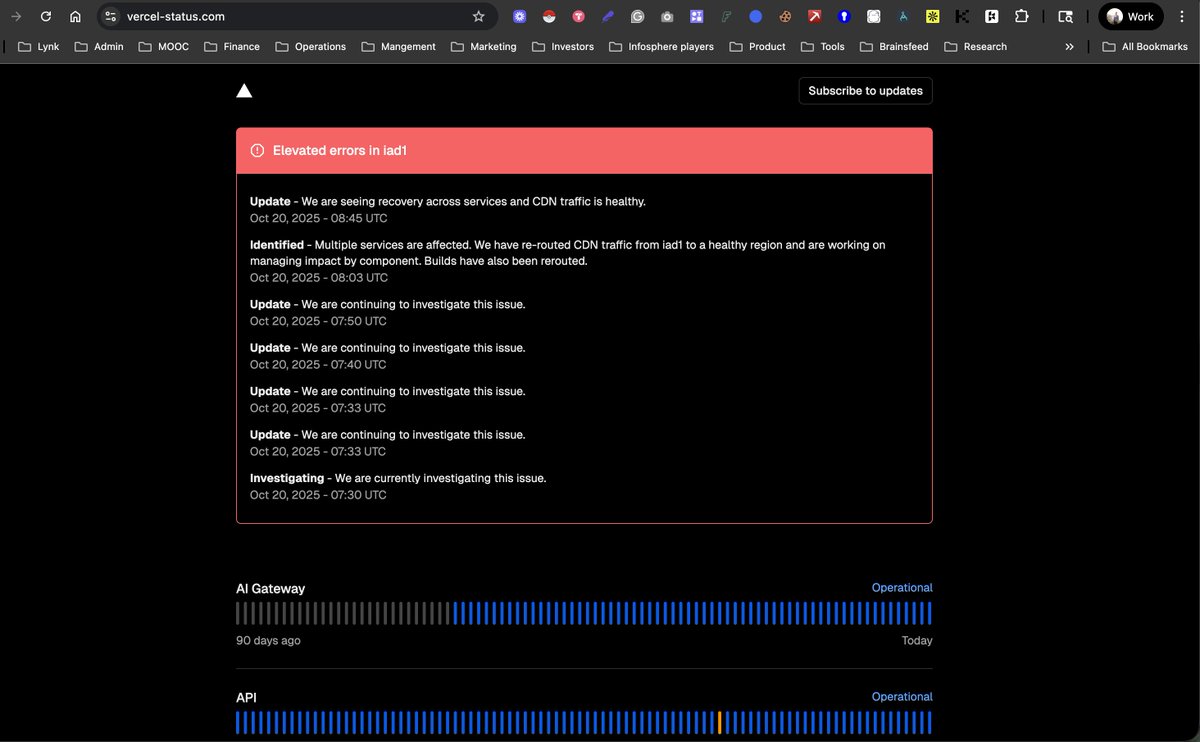Click the Oct 20, 2025 - 08:45 UTC timestamp
Viewport: 1200px width, 742px height.
click(319, 218)
